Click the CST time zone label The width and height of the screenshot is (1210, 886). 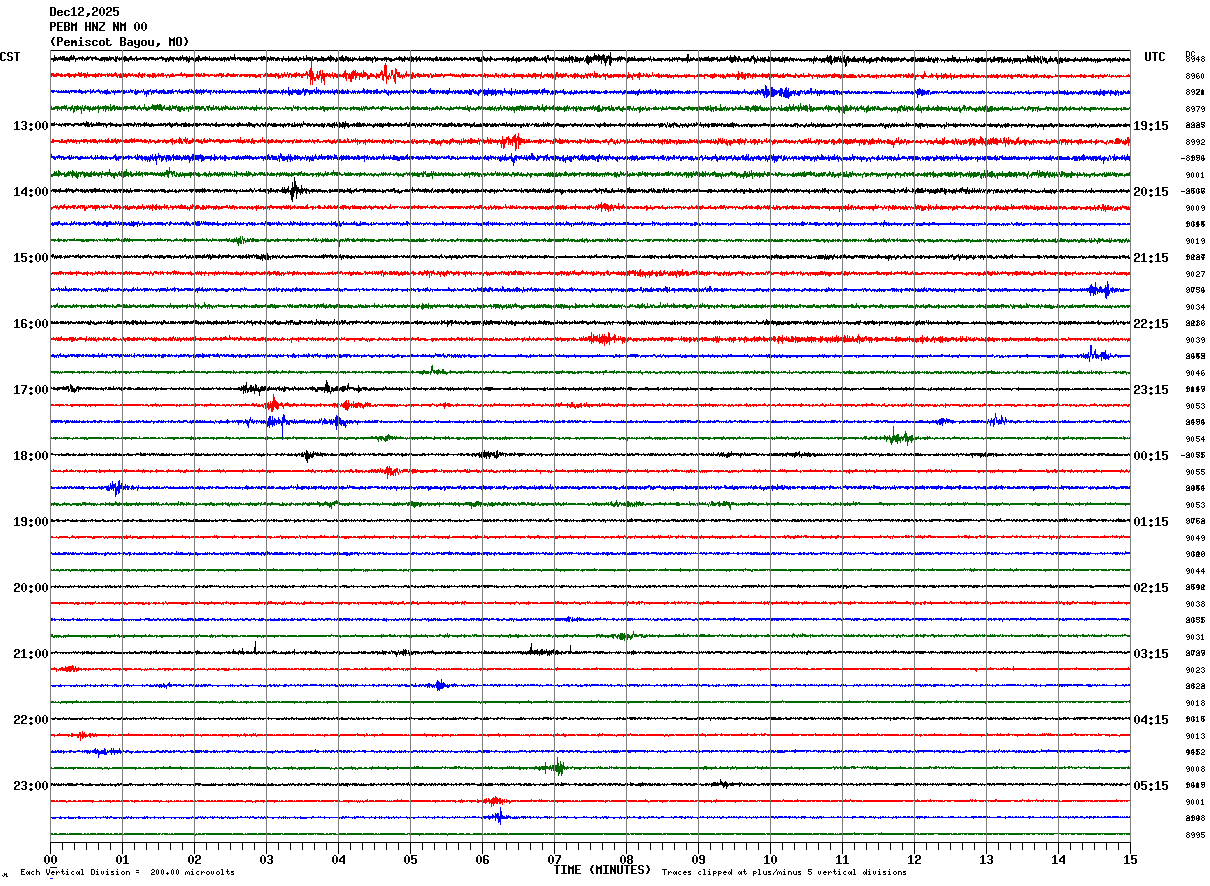point(10,57)
